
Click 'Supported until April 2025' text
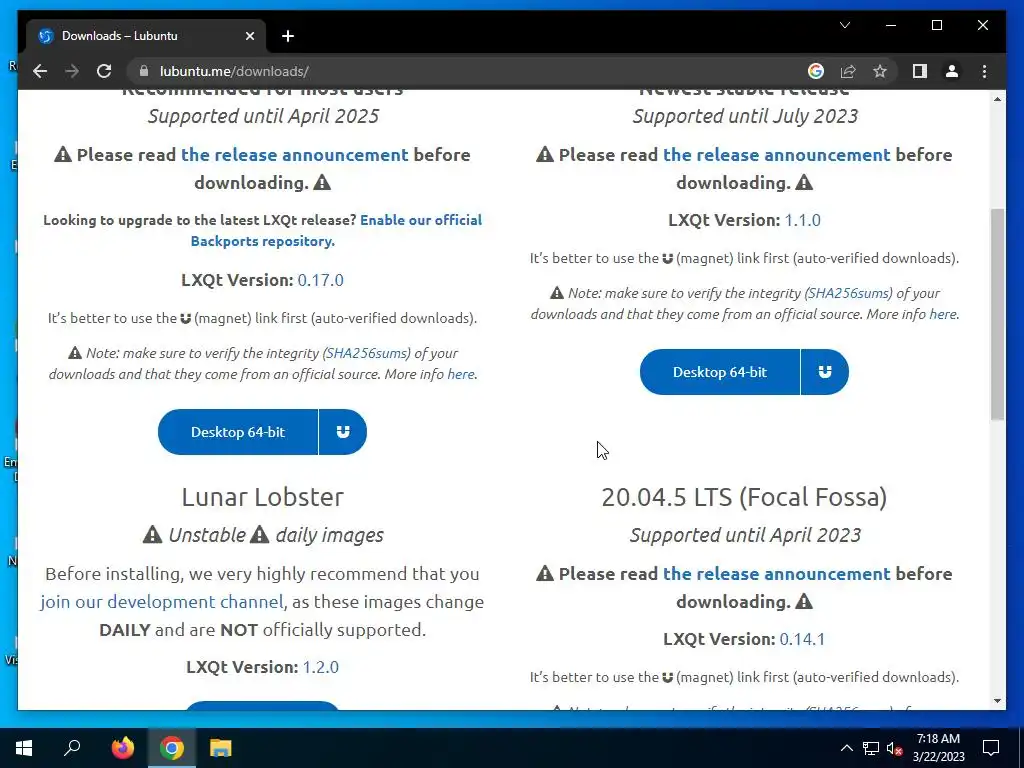pyautogui.click(x=263, y=116)
